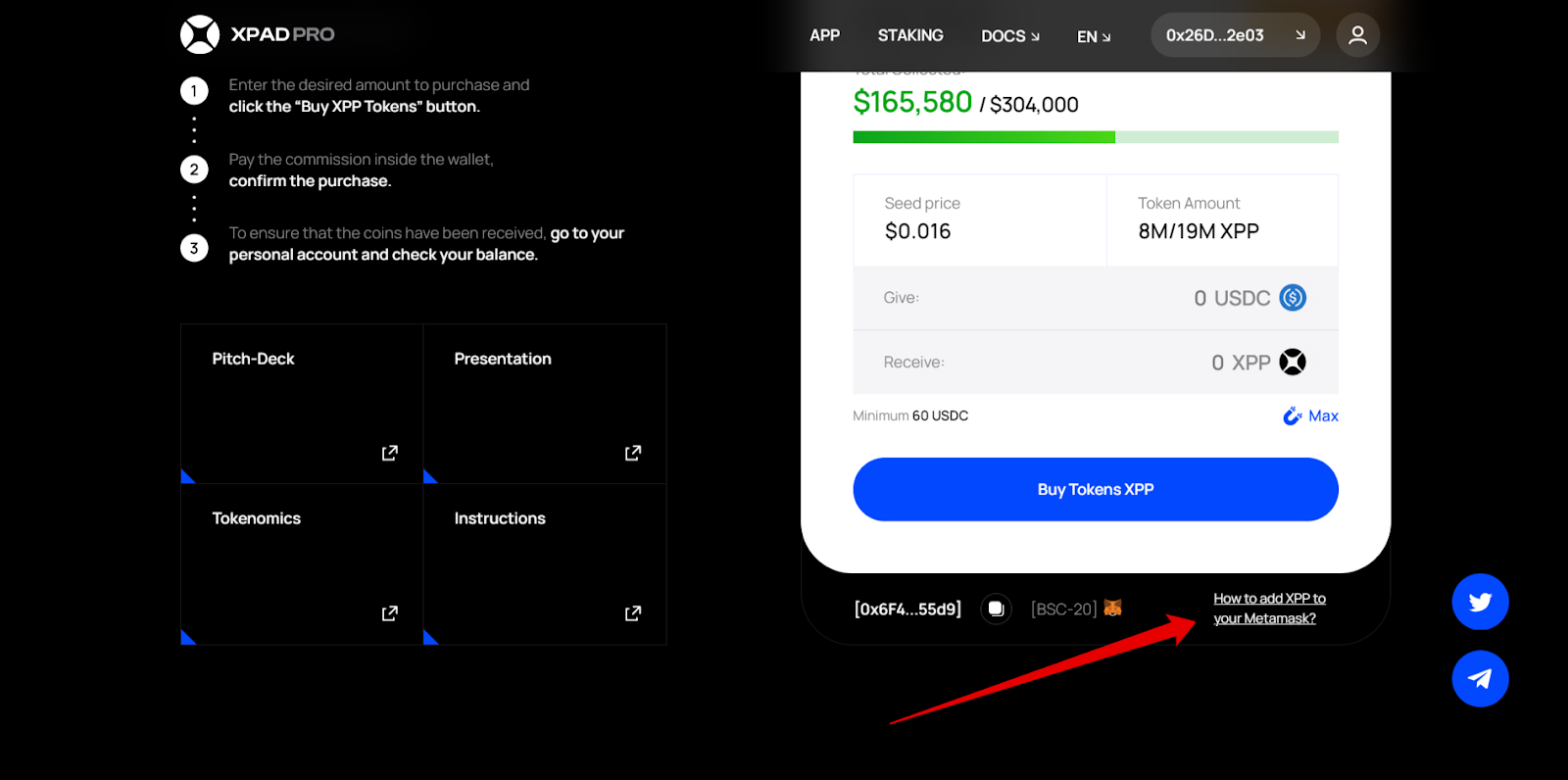Image resolution: width=1568 pixels, height=780 pixels.
Task: Open the user profile icon
Action: pos(1357,35)
